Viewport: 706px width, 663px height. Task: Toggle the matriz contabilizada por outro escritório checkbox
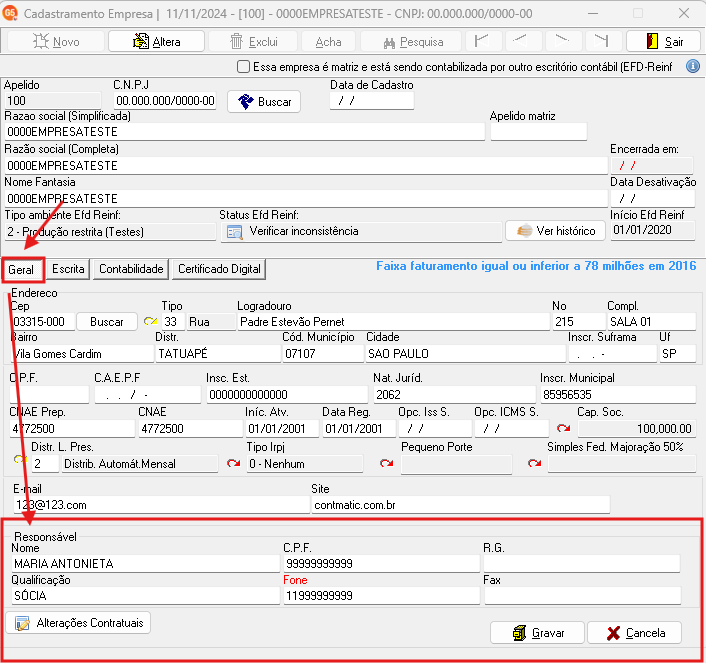tap(243, 67)
